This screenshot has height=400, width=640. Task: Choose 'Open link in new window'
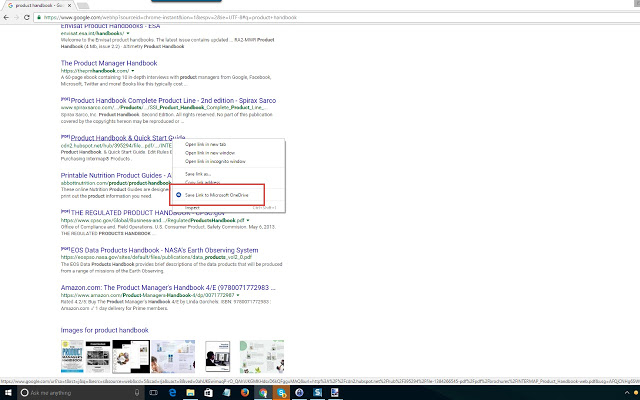click(x=210, y=153)
